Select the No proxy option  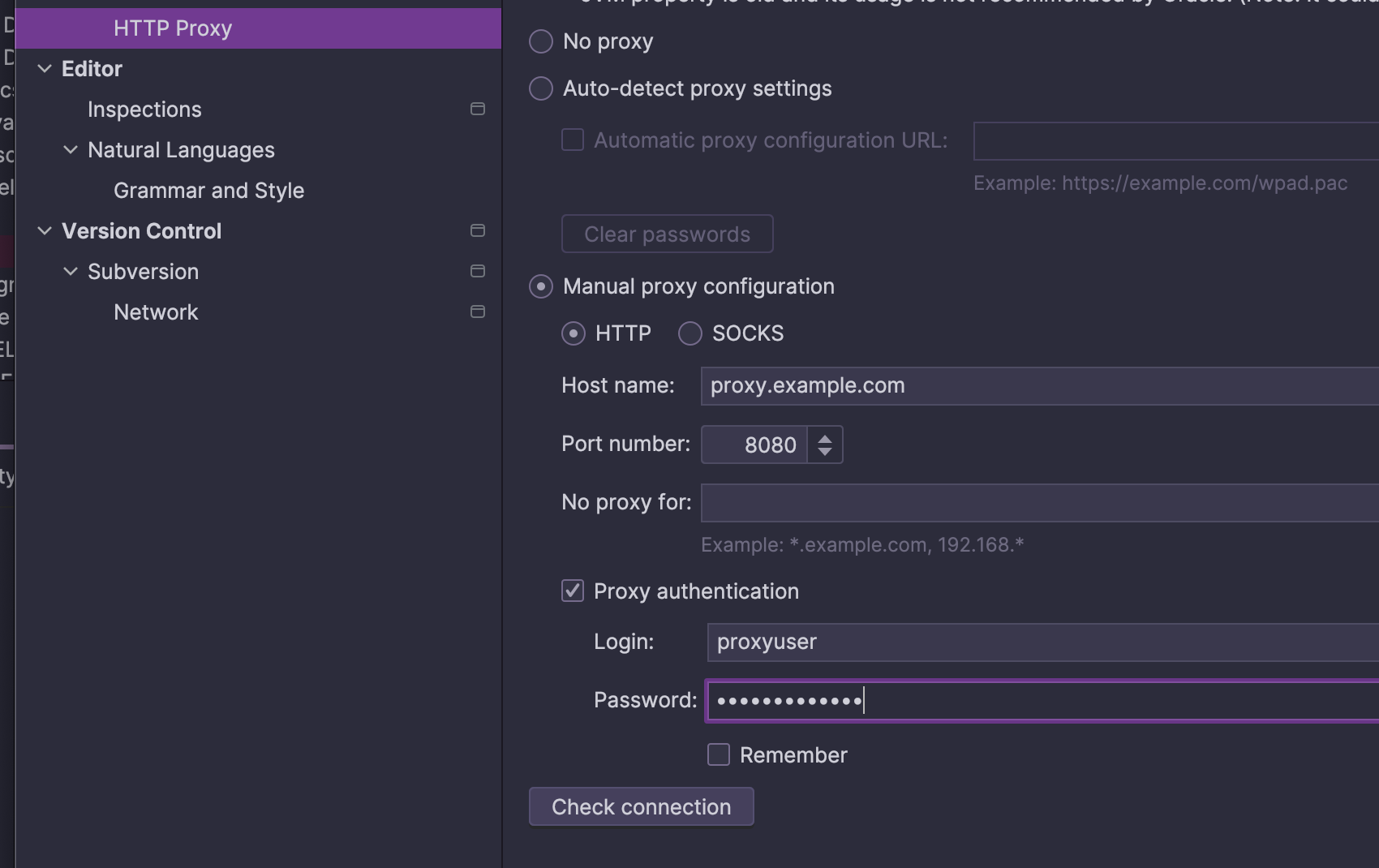click(x=541, y=41)
